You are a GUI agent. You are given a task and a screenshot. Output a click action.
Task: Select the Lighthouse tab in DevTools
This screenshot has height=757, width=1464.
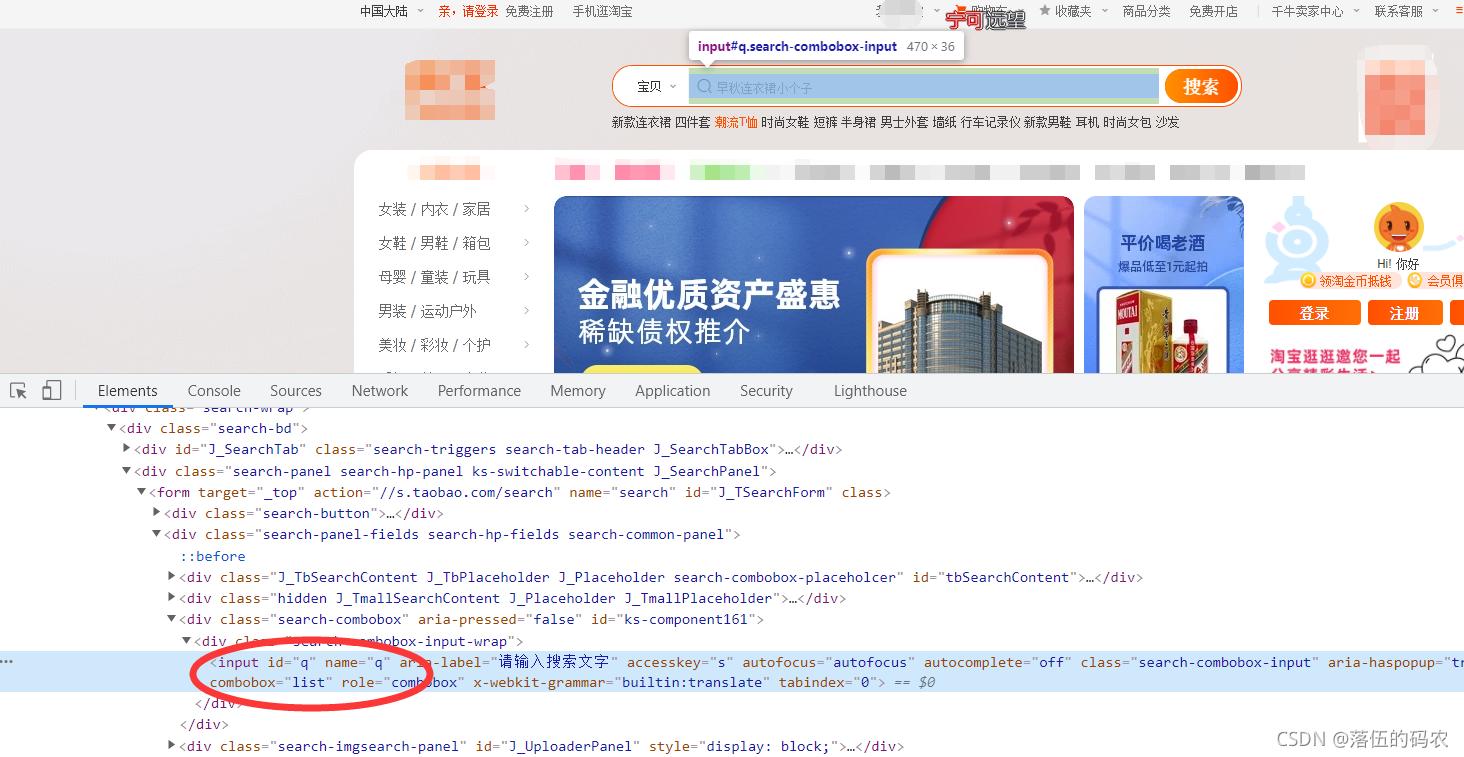pos(869,390)
